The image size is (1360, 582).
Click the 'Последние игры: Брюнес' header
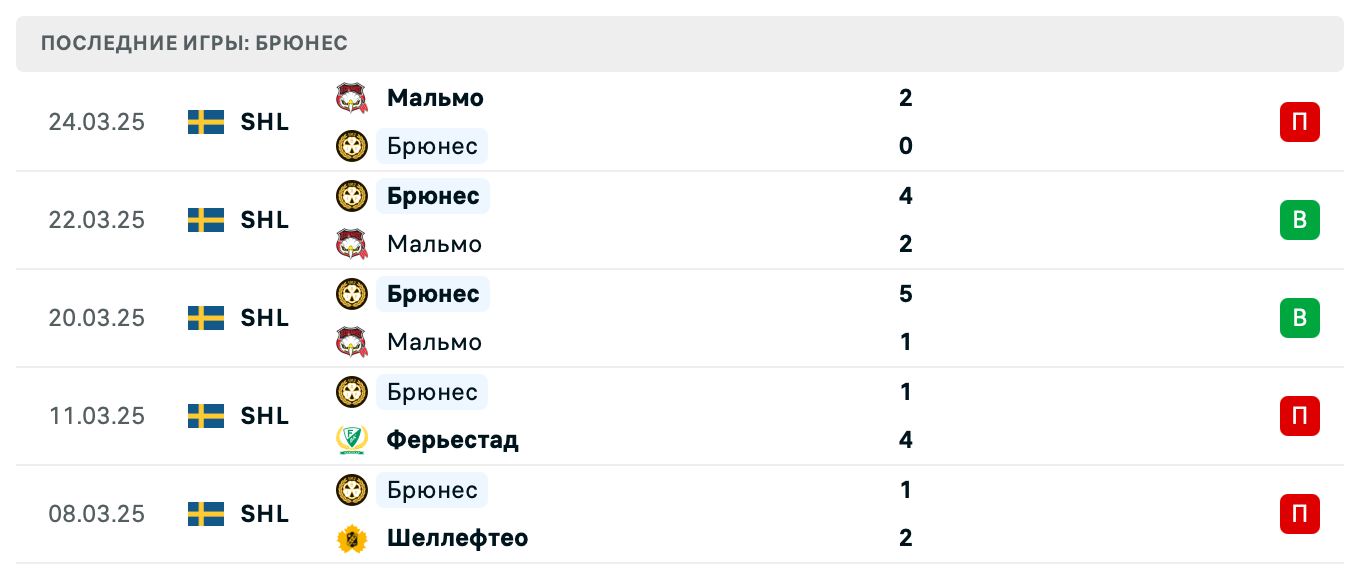coord(195,44)
